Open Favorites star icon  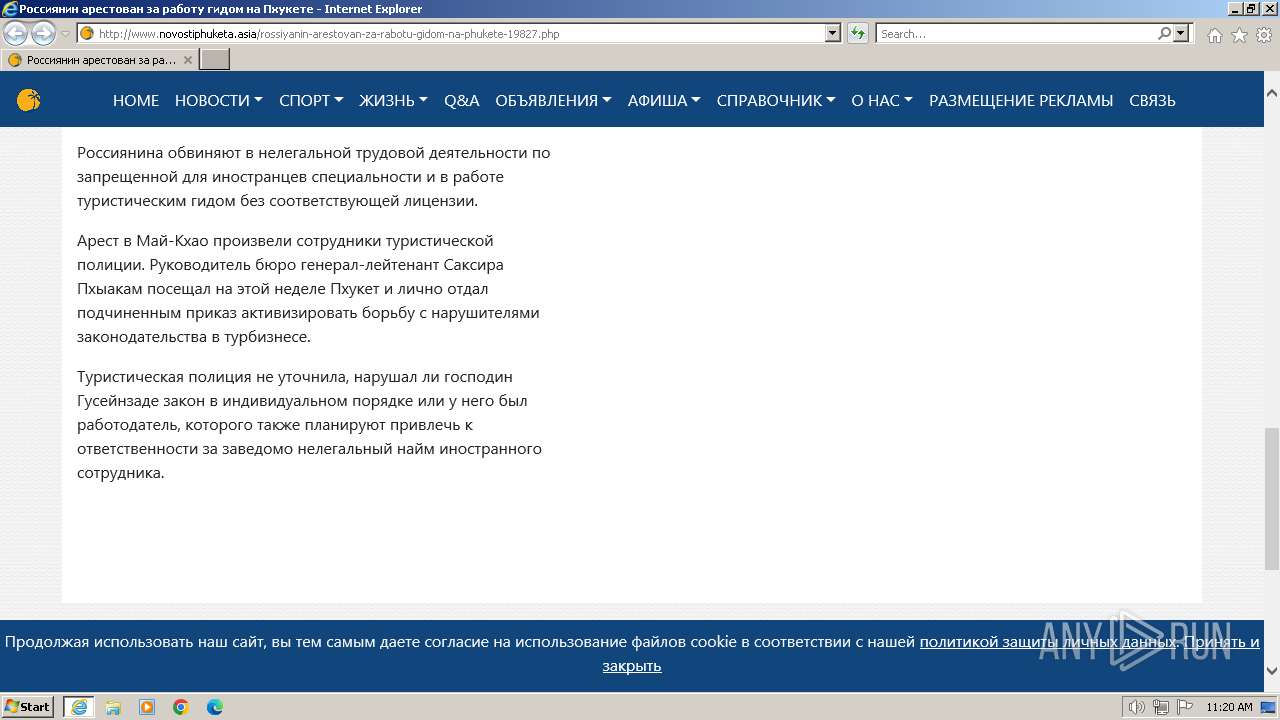click(1239, 35)
